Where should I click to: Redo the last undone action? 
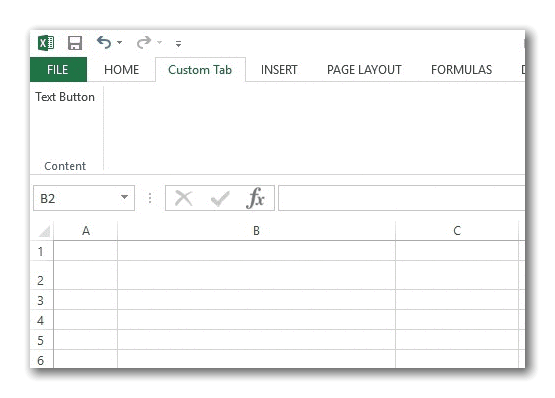click(x=144, y=42)
